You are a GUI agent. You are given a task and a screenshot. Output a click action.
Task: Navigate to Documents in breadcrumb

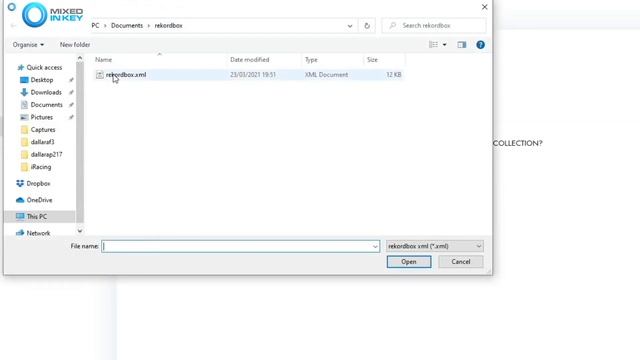tap(127, 25)
